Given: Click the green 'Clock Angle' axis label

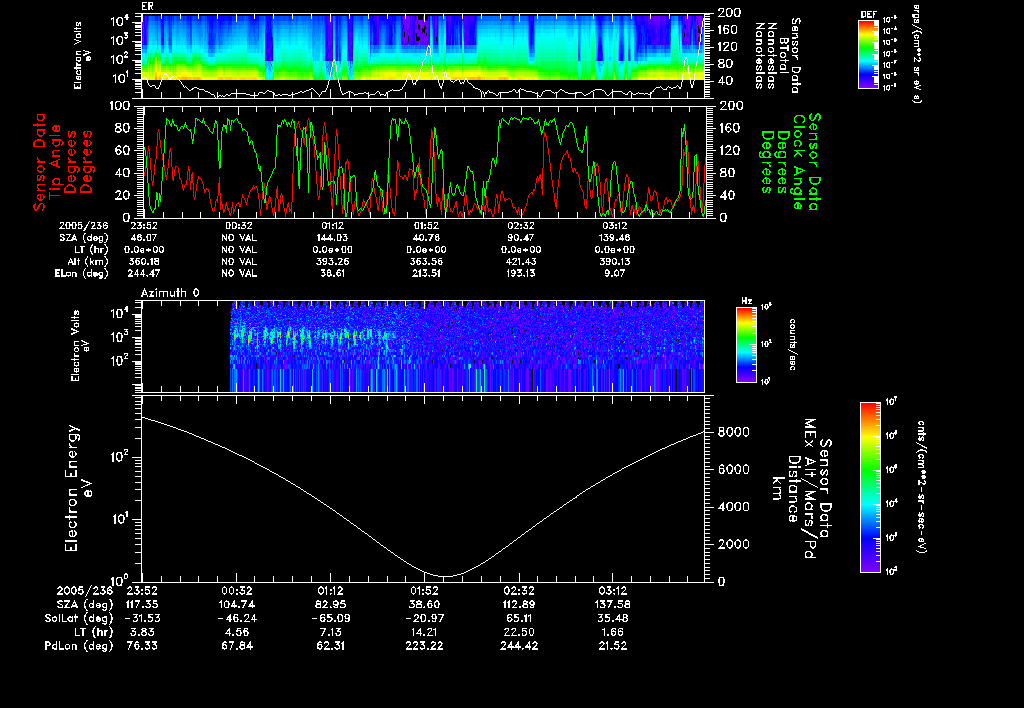Looking at the screenshot, I should [798, 162].
